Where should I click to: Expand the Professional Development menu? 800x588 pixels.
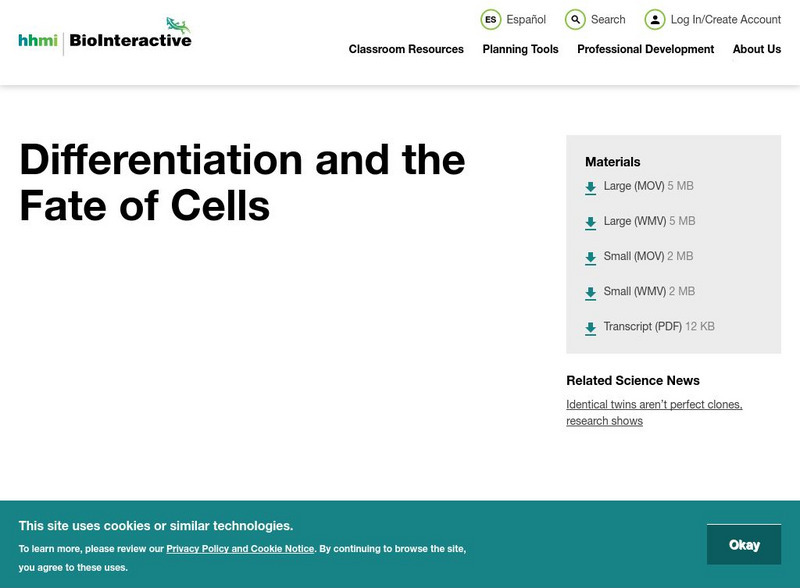click(x=645, y=49)
